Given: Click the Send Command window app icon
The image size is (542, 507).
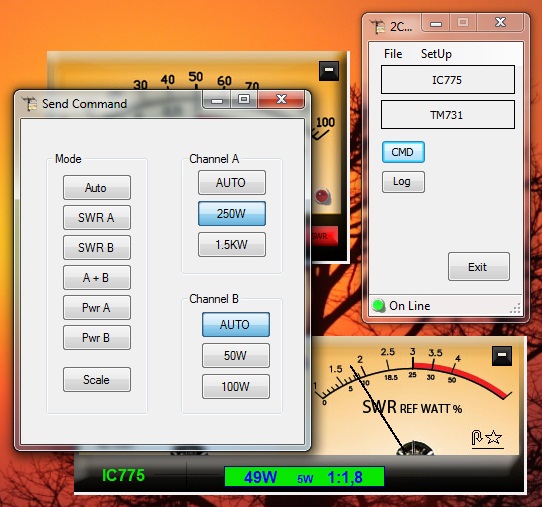Looking at the screenshot, I should coord(29,104).
